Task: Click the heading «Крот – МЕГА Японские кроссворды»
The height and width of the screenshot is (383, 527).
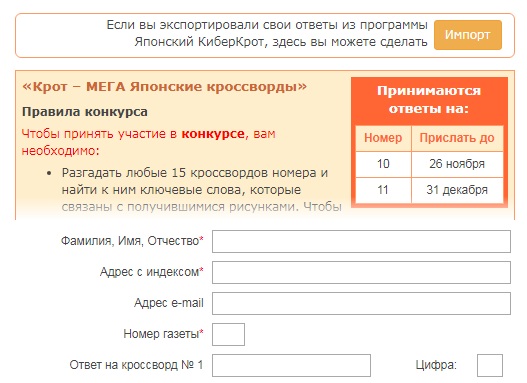Action: tap(164, 87)
